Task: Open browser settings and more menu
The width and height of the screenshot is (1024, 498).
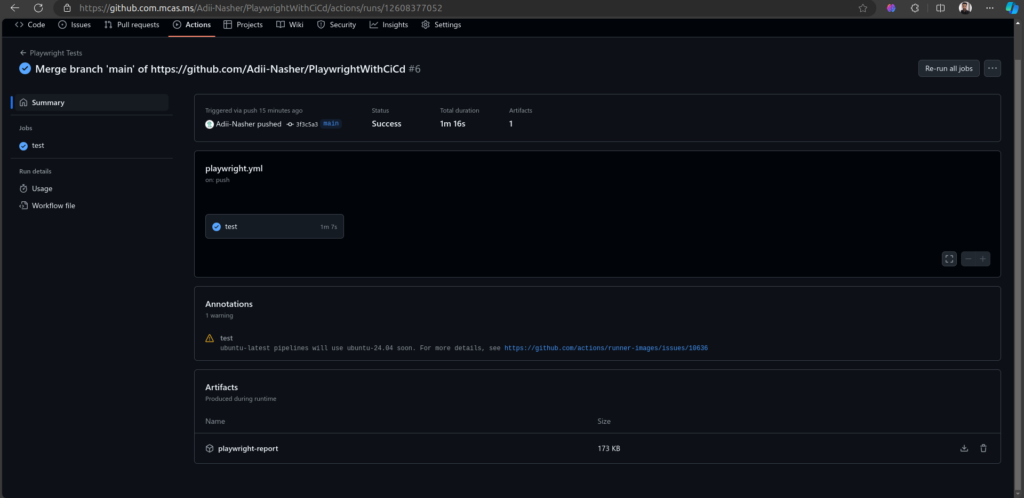Action: pyautogui.click(x=990, y=8)
